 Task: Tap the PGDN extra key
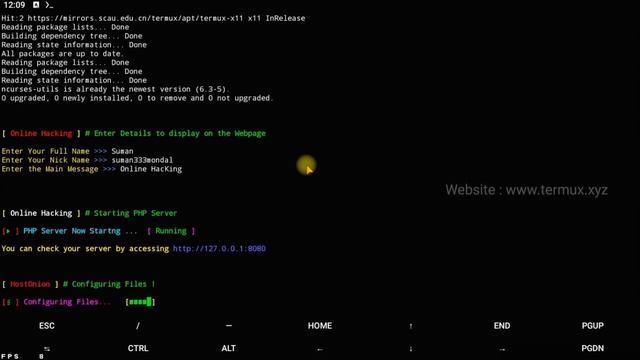592,348
